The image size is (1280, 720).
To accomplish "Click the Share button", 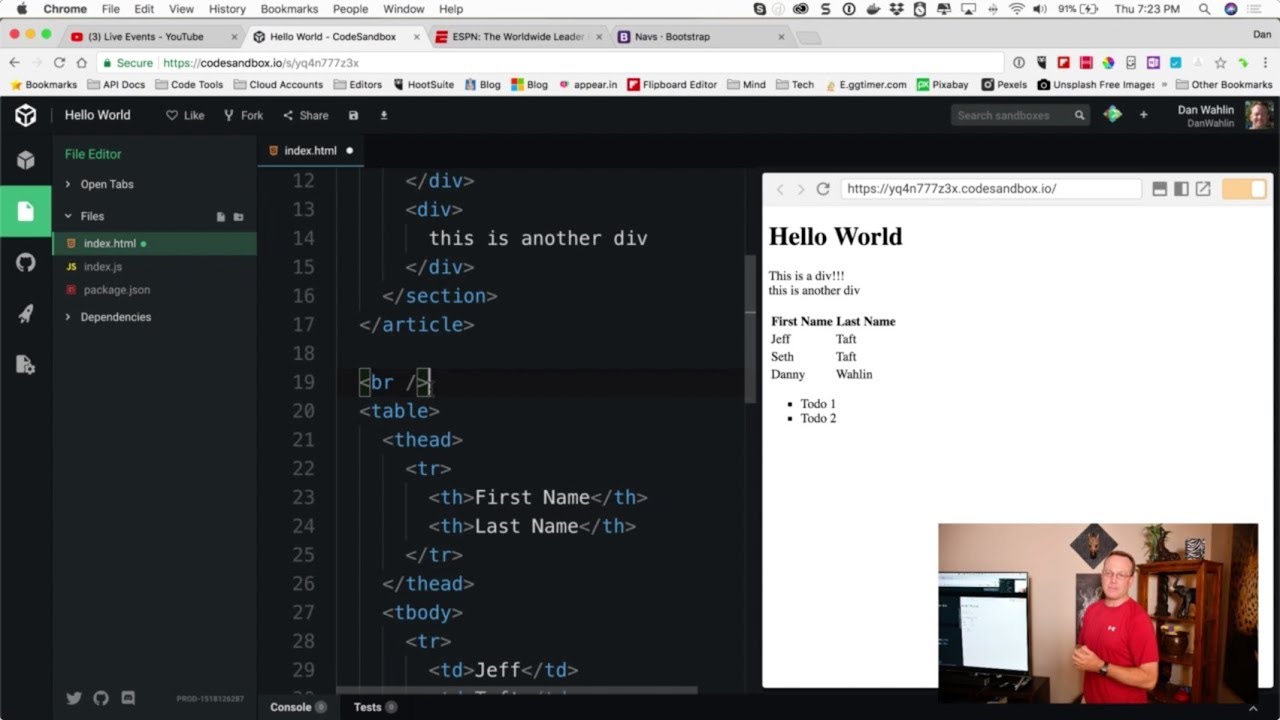I will click(305, 115).
